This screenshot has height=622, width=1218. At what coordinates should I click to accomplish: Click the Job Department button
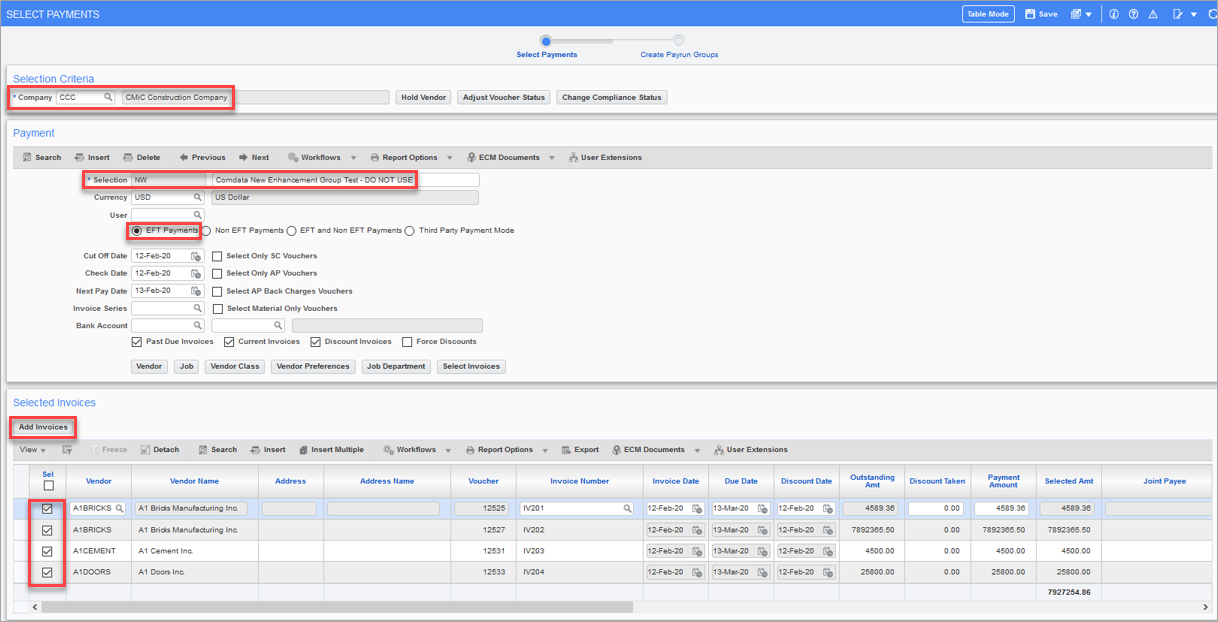click(396, 367)
